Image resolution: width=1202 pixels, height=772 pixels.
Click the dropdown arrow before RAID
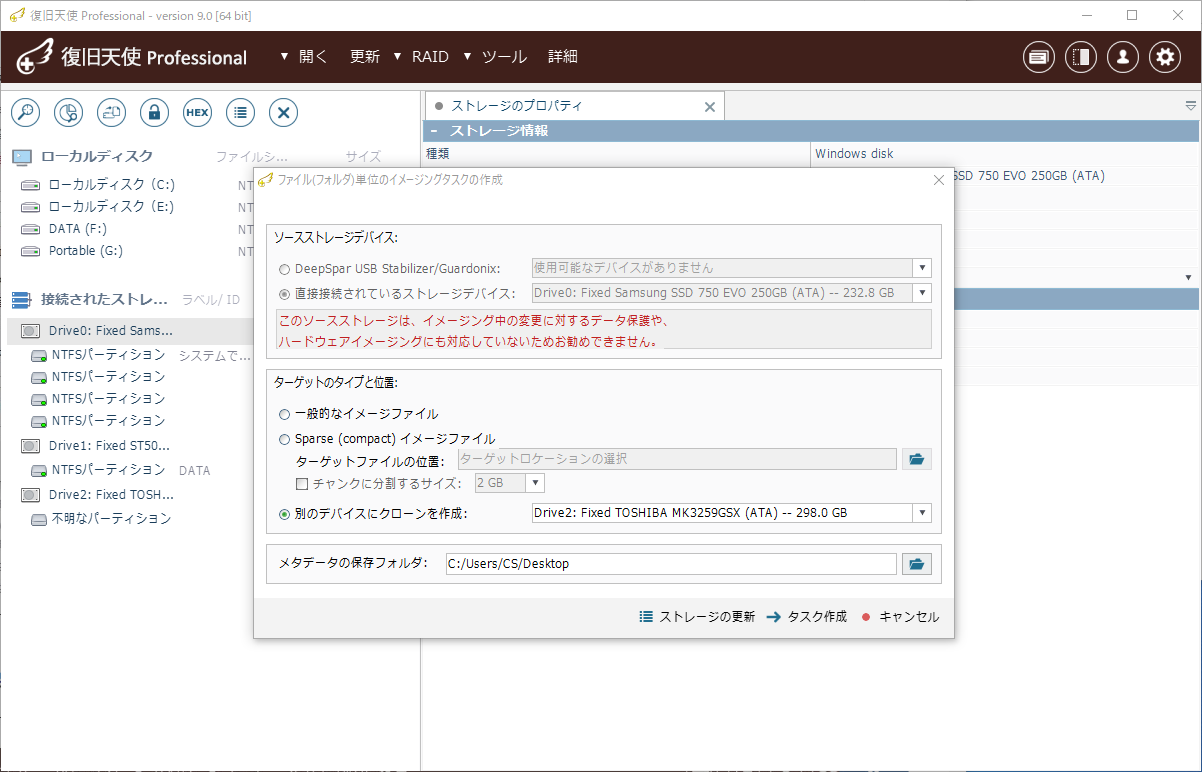click(x=397, y=57)
